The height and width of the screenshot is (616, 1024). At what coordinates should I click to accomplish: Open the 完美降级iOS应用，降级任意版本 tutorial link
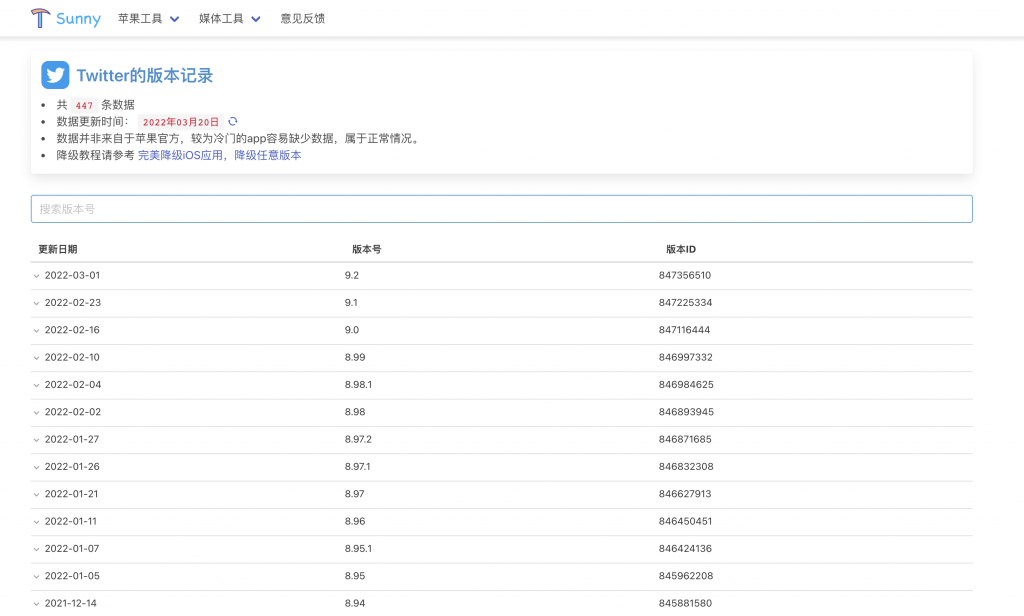(219, 155)
